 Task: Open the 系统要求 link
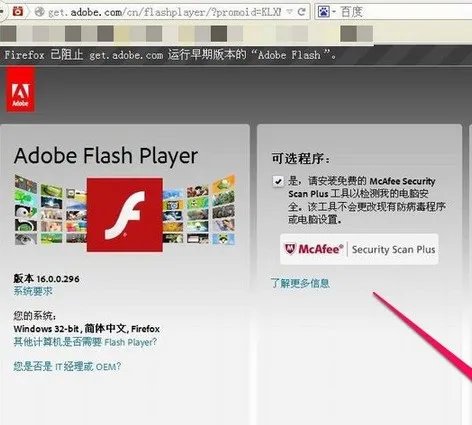pos(33,291)
